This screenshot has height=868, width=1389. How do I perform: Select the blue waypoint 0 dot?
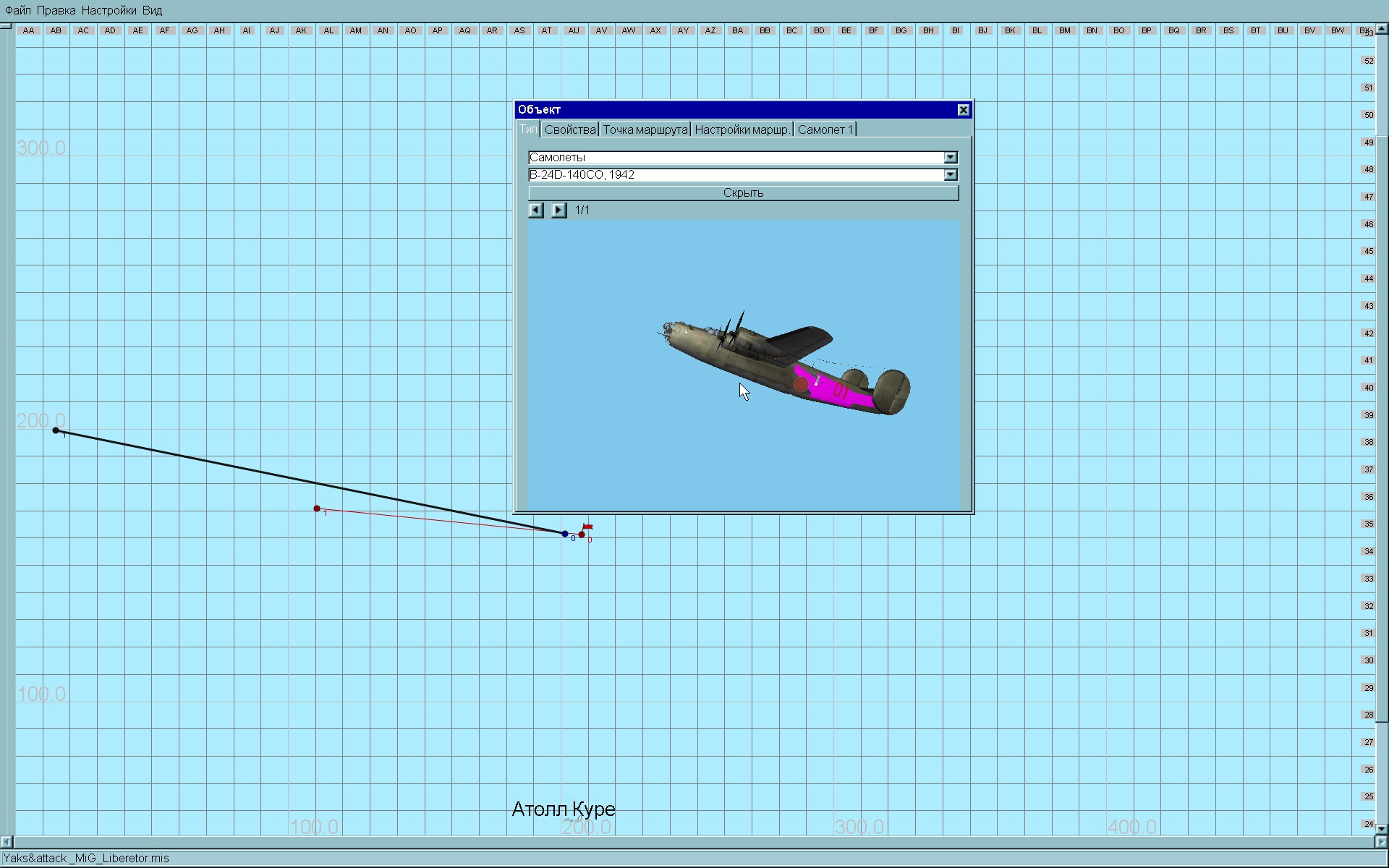tap(565, 534)
